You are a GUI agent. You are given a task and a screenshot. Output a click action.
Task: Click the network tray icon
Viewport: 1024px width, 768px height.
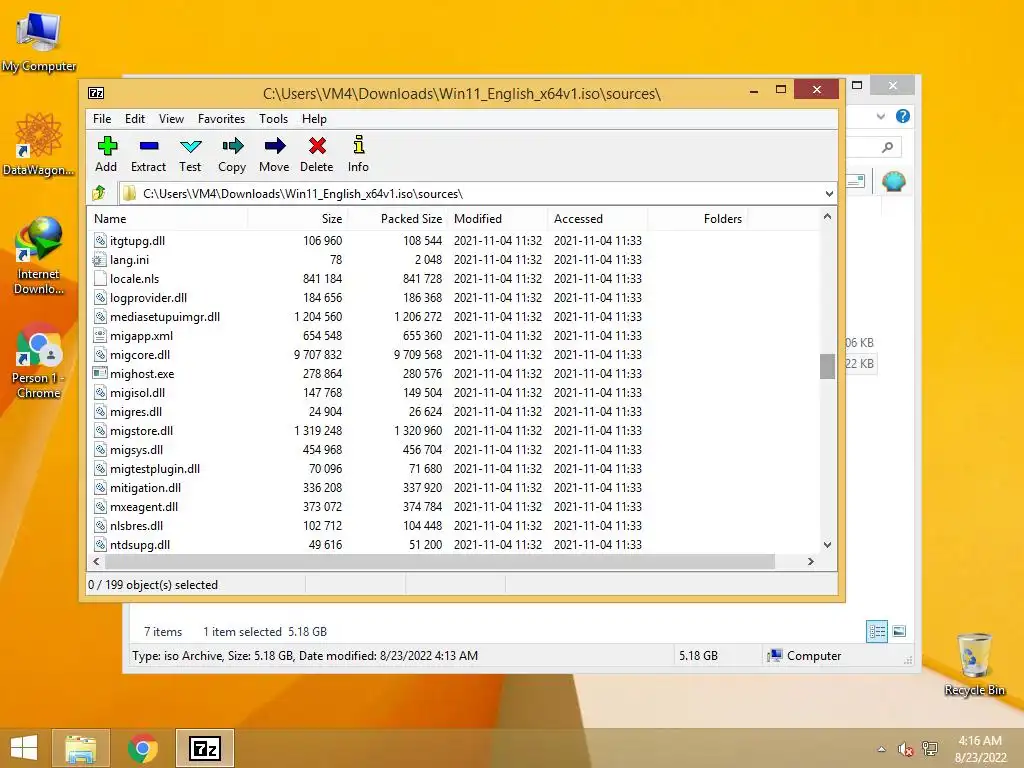tap(930, 749)
